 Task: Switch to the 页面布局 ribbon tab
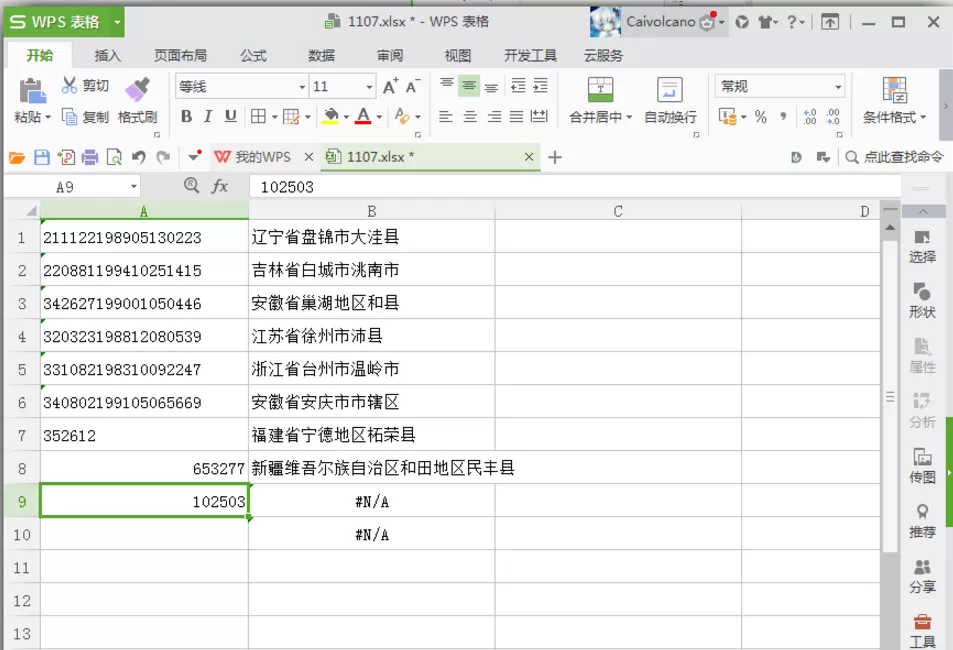coord(181,56)
